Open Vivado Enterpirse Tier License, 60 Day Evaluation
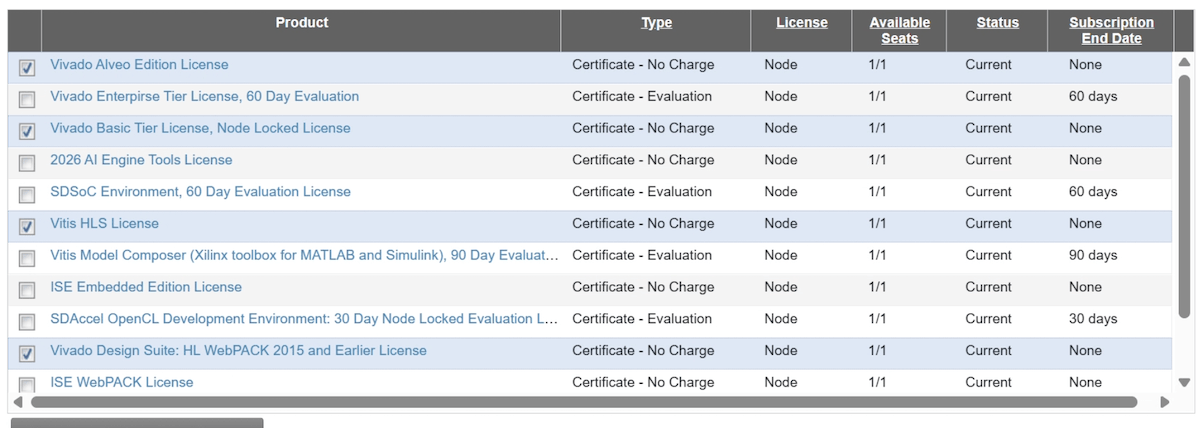Viewport: 1200px width, 428px height. pos(204,97)
